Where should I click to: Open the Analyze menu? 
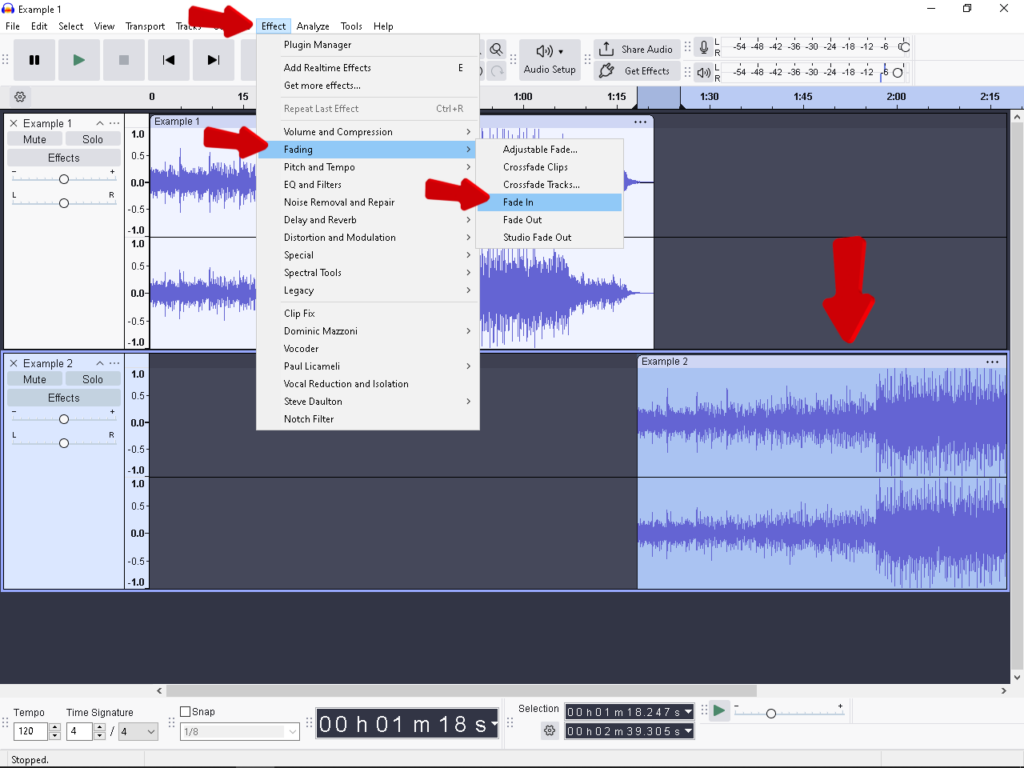click(x=312, y=26)
